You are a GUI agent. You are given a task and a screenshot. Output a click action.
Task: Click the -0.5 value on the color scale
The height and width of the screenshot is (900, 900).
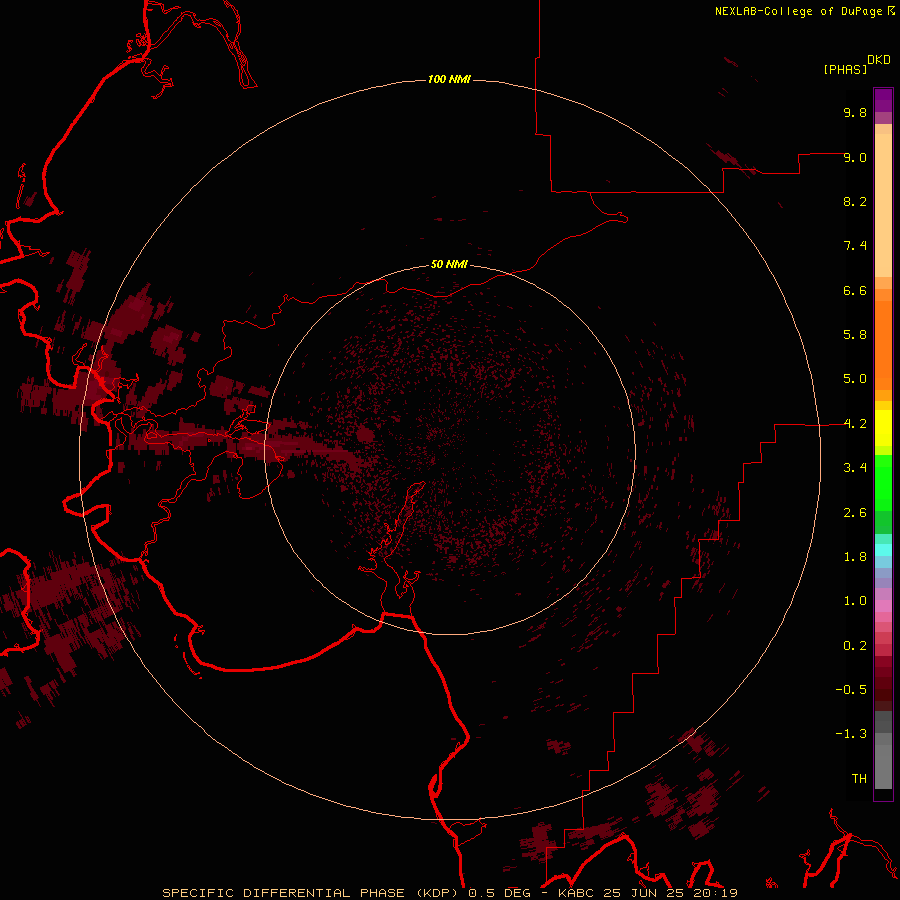pyautogui.click(x=851, y=690)
